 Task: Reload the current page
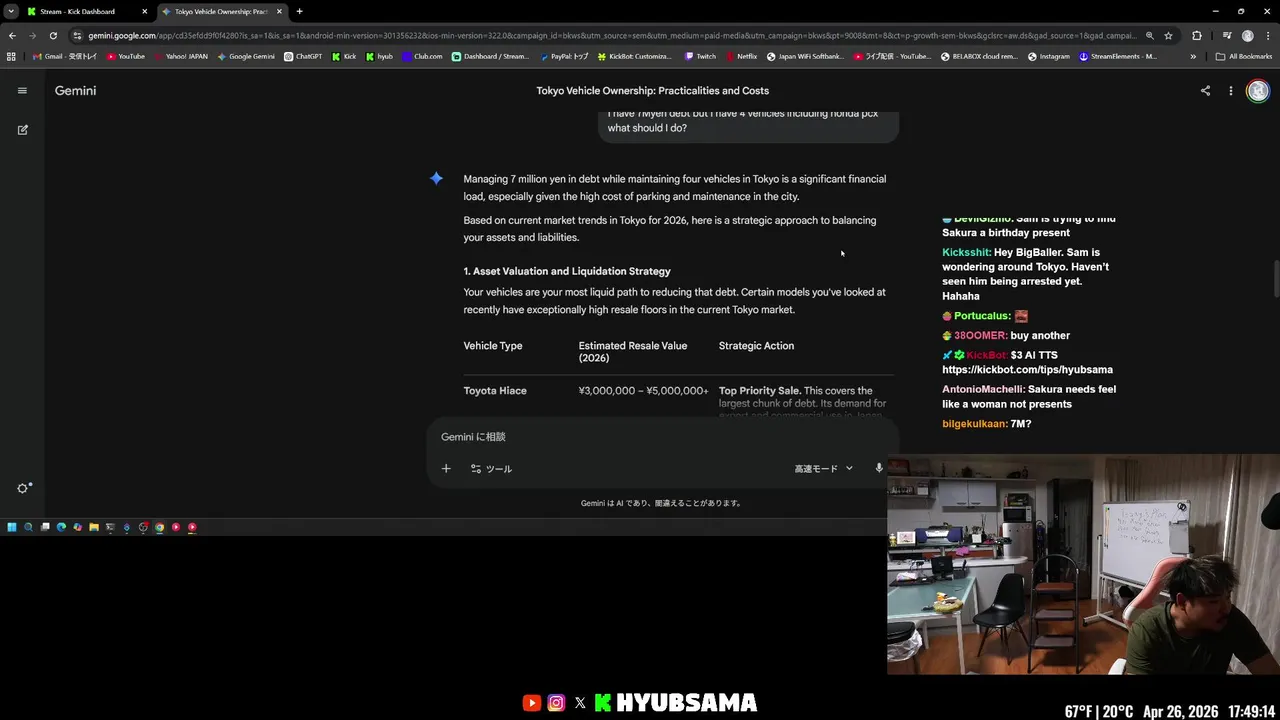tap(53, 35)
